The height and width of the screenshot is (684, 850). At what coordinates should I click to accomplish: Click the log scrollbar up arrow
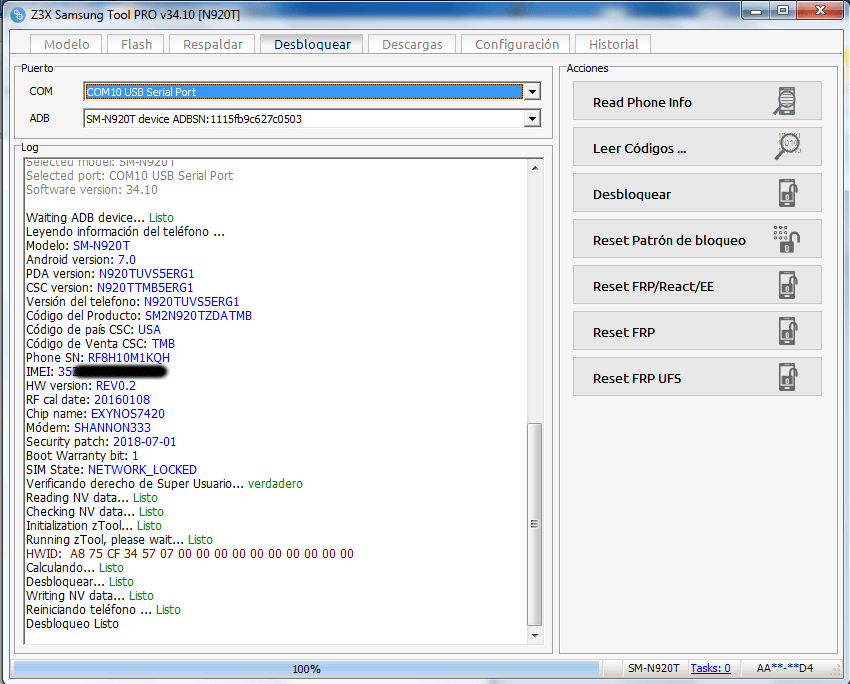click(x=535, y=168)
